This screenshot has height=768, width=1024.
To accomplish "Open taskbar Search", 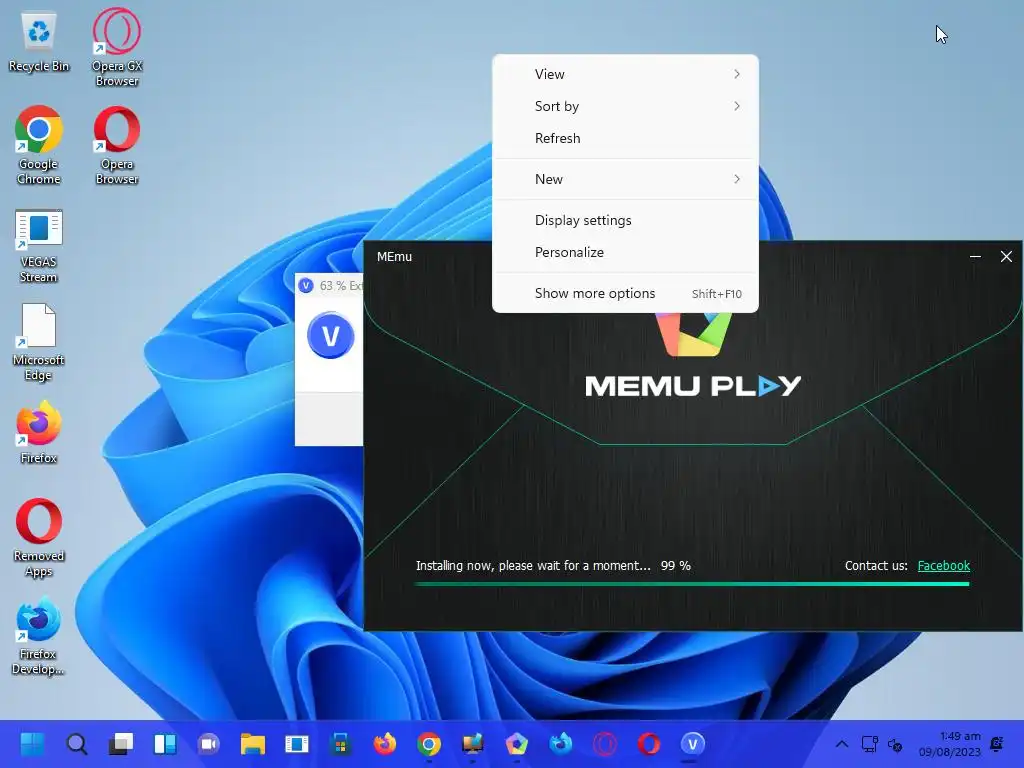I will click(76, 744).
